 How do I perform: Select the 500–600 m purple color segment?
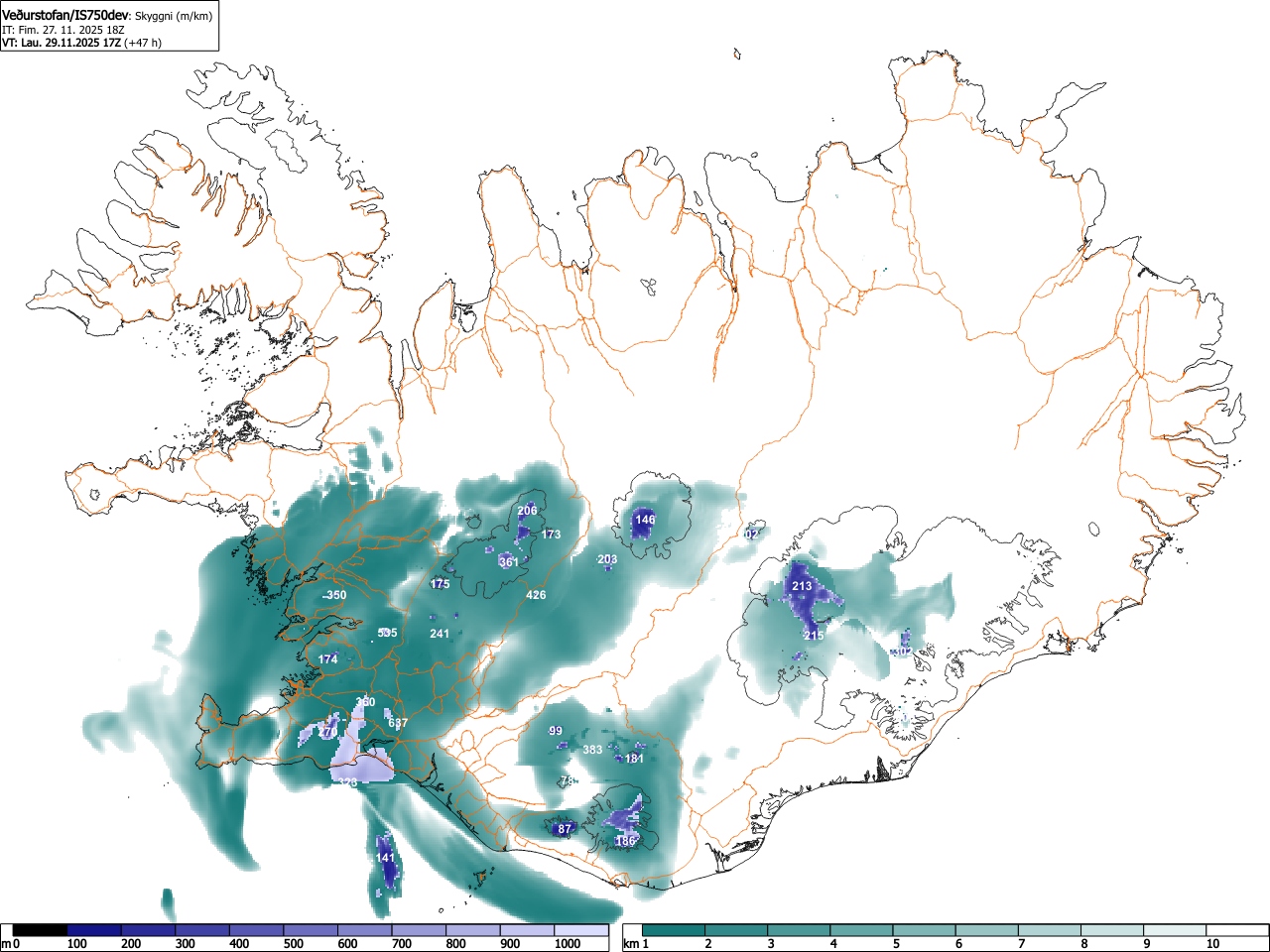(311, 930)
